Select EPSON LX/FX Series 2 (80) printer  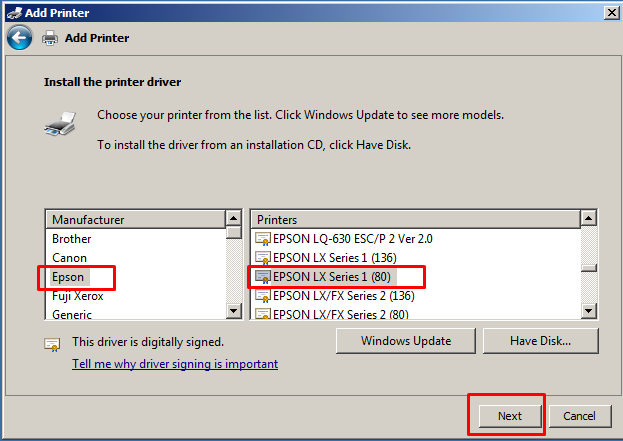(x=341, y=314)
